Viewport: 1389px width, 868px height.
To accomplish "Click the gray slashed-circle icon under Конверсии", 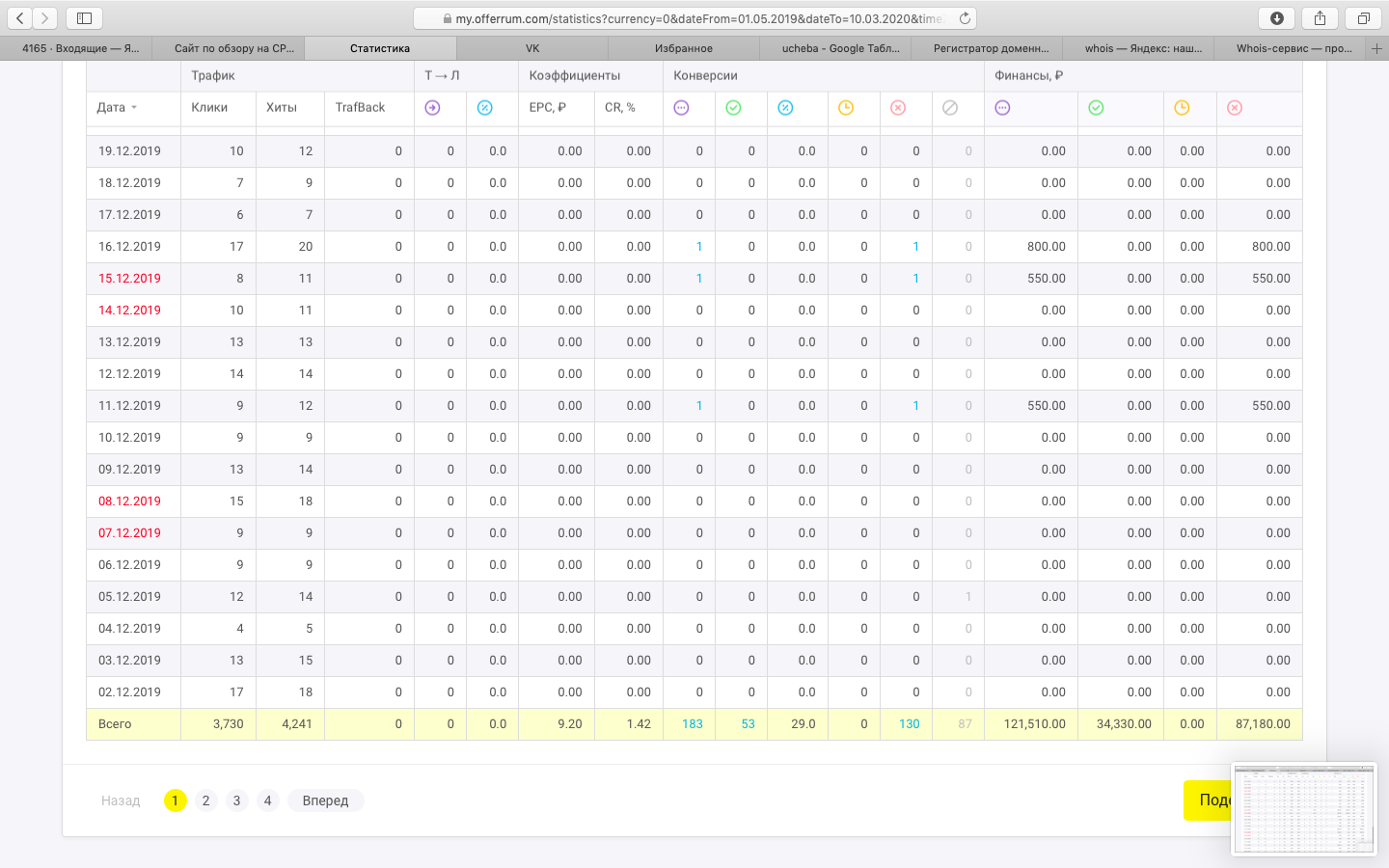I will (950, 108).
